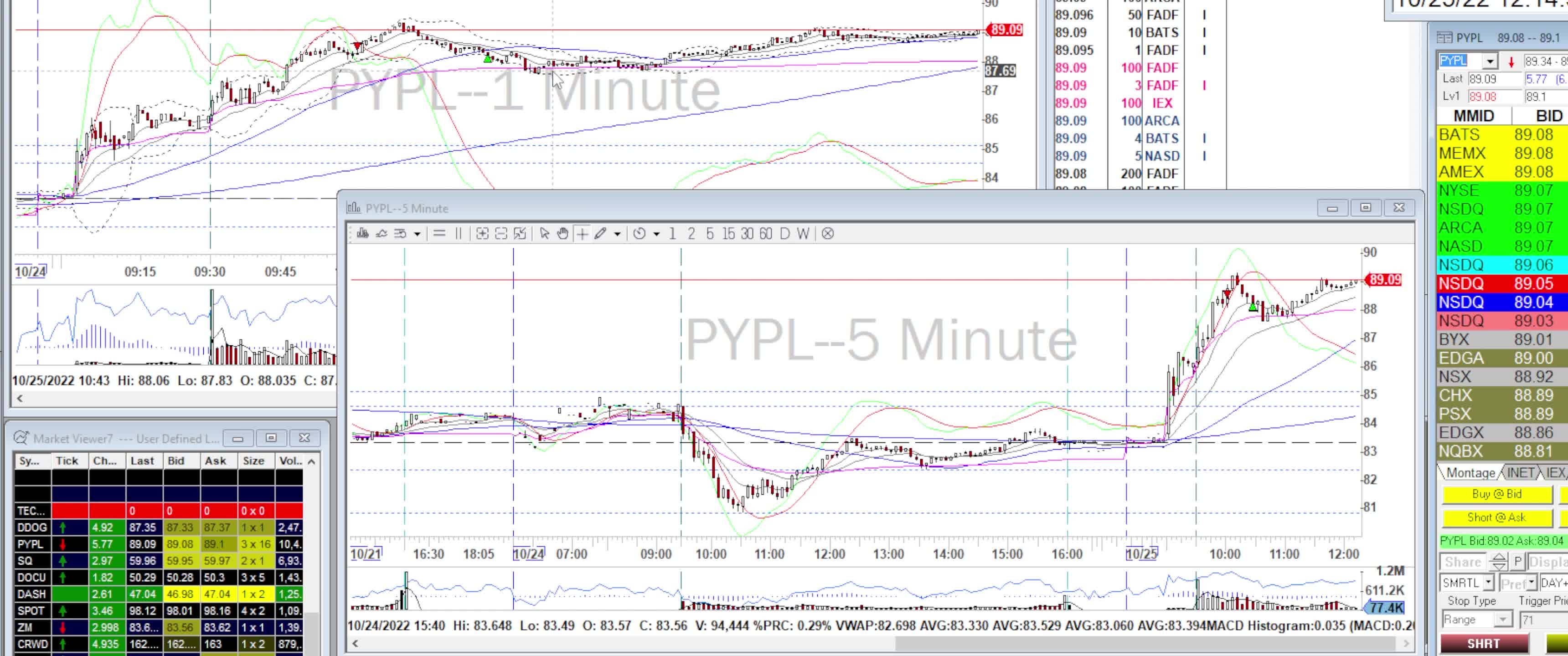Click the circled X clear icon in toolbar
Viewport: 1568px width, 656px height.
[828, 234]
